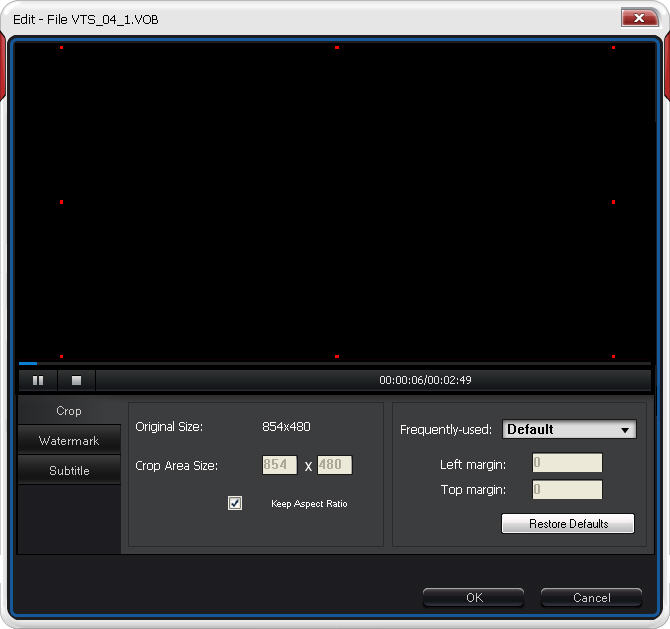Viewport: 670px width, 629px height.
Task: Pause the video preview playback
Action: (x=38, y=380)
